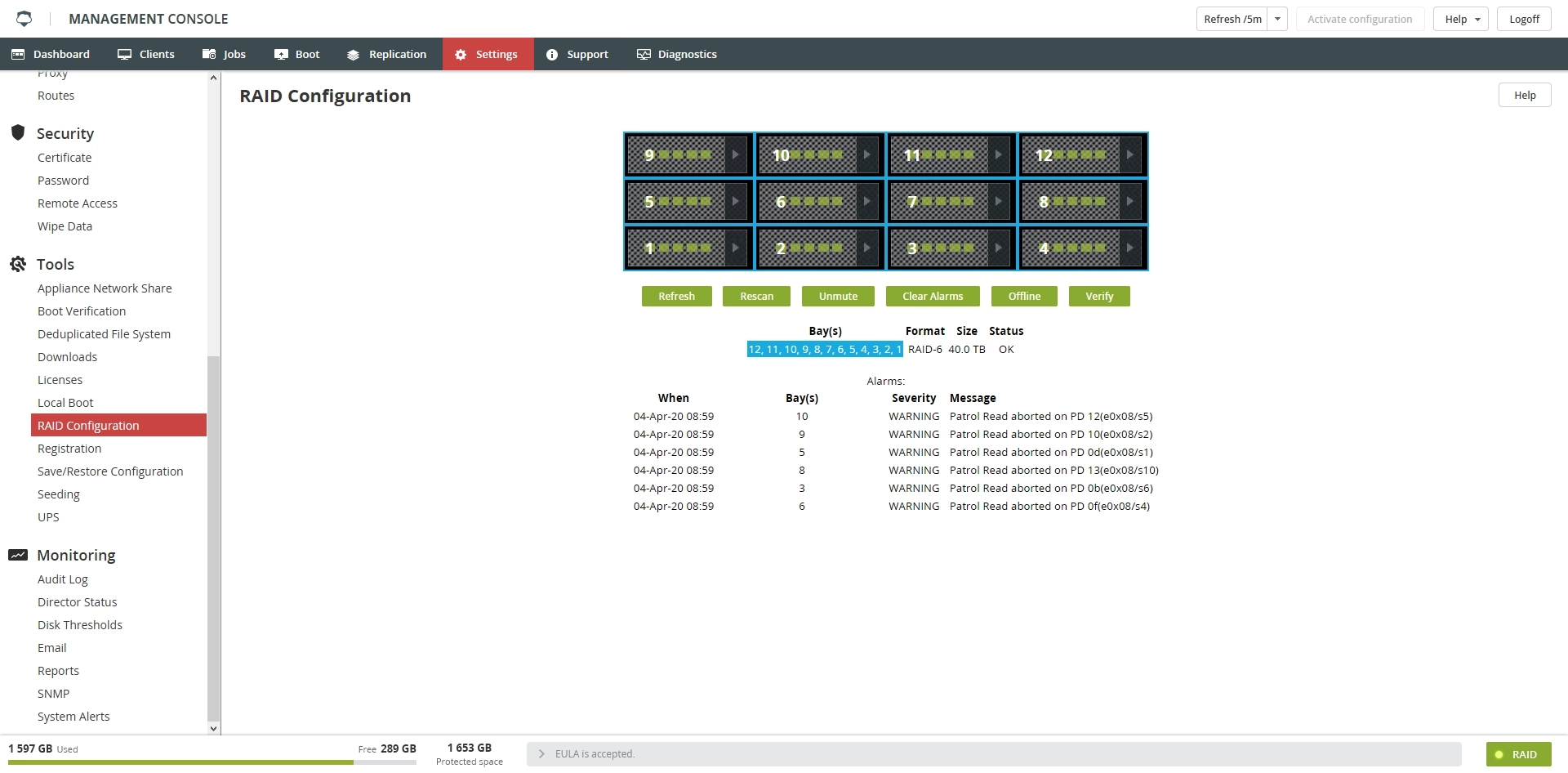Click the Clear Alarms button

pyautogui.click(x=933, y=296)
